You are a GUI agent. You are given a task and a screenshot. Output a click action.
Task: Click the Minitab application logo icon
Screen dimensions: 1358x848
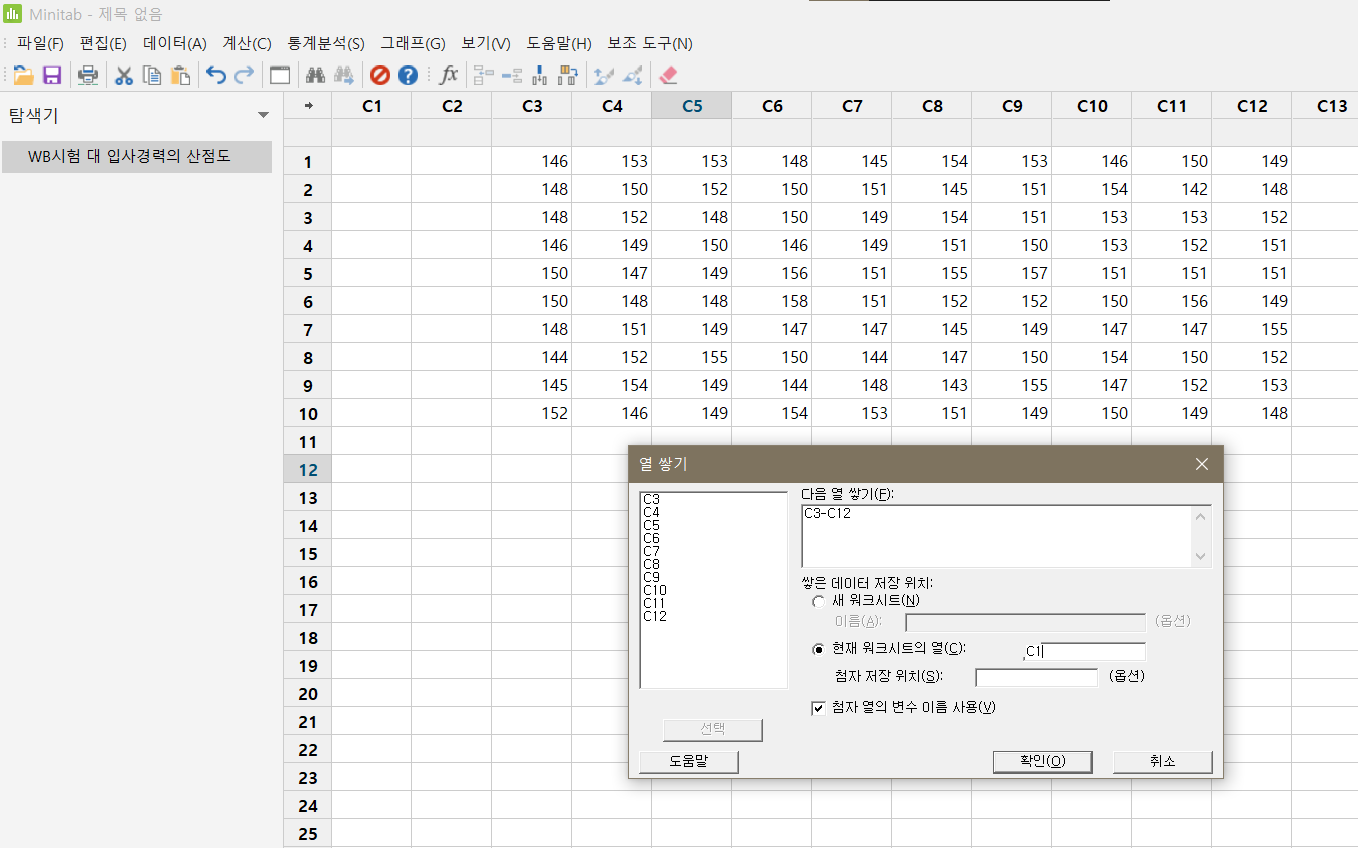tap(13, 14)
